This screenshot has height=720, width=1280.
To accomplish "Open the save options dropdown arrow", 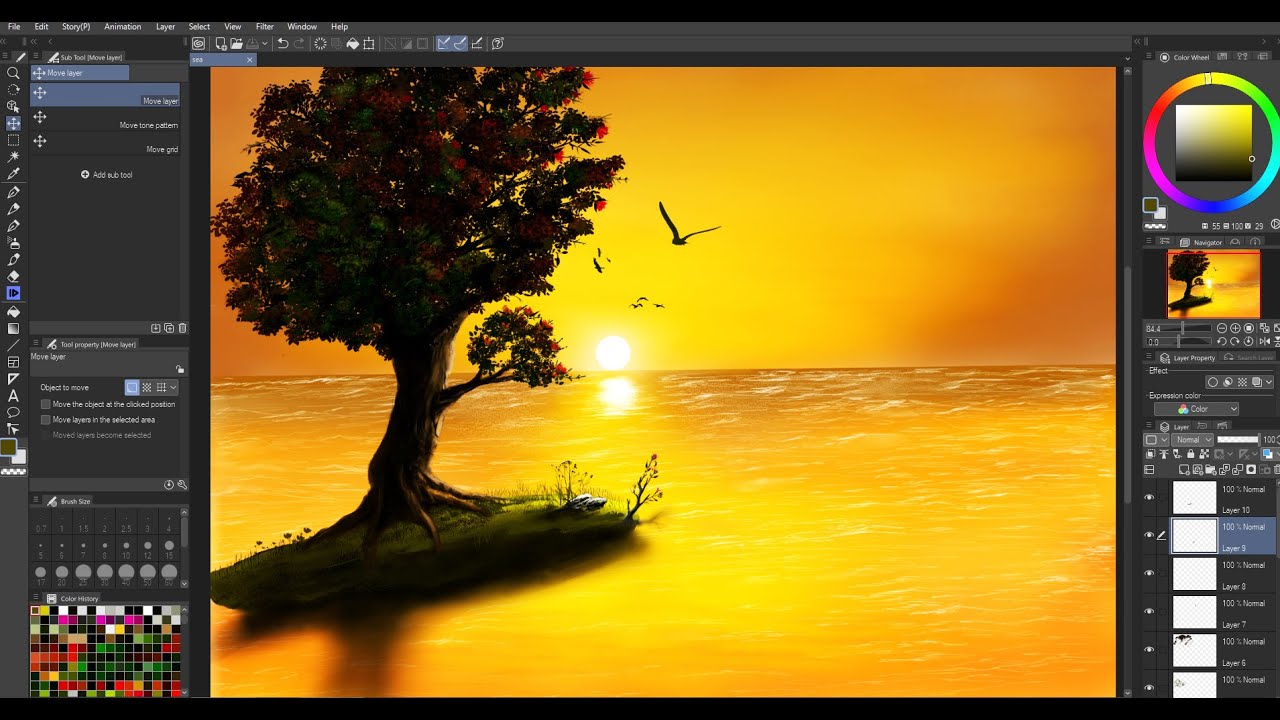I will point(266,43).
